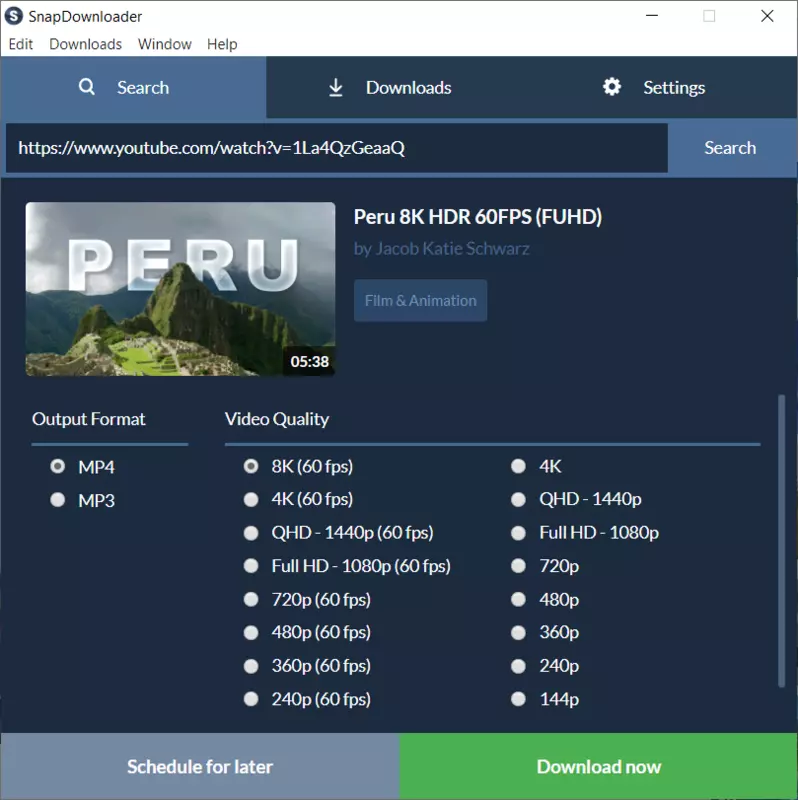Close the SnapDownloader window
This screenshot has width=798, height=800.
point(767,16)
